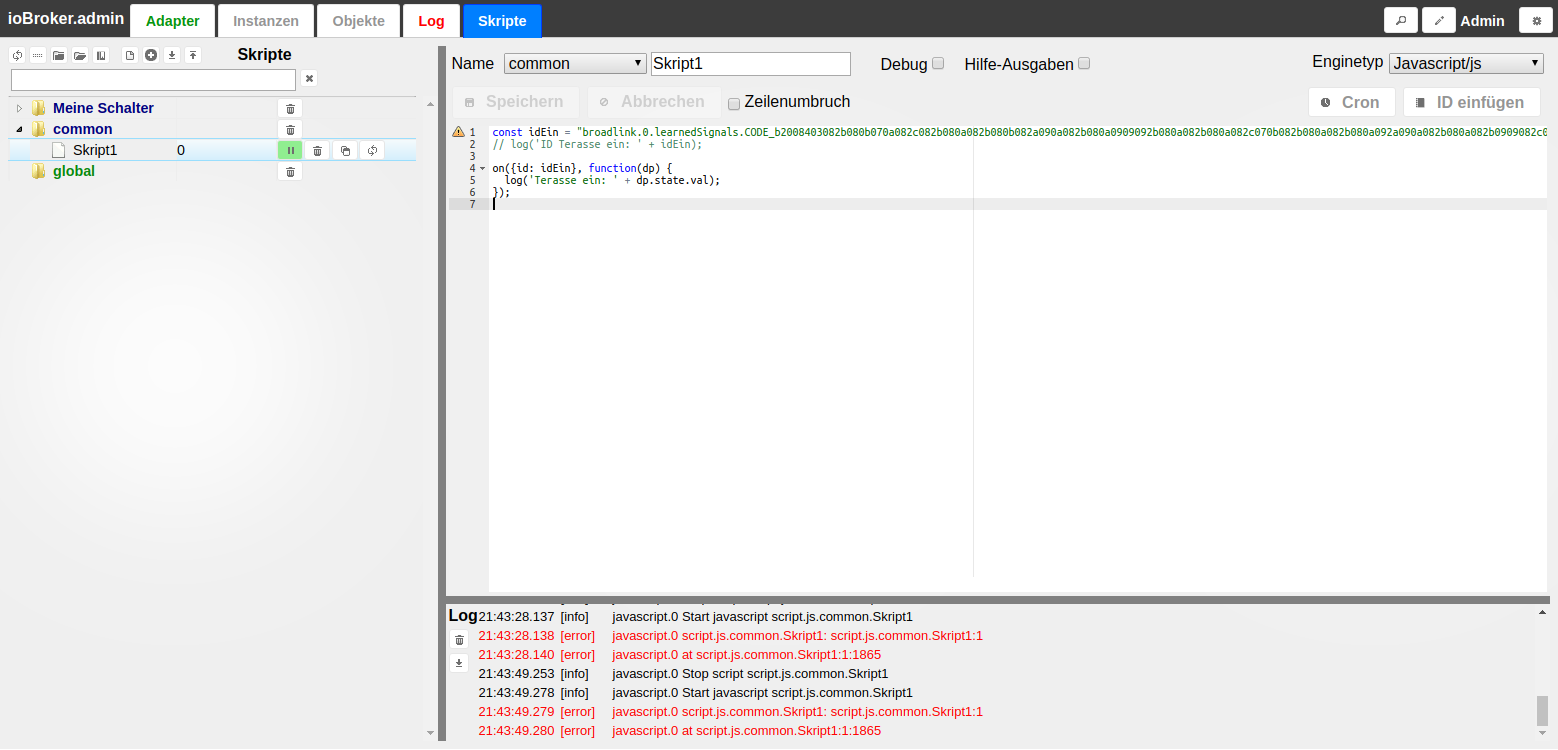This screenshot has width=1558, height=750.
Task: Toggle the Zeilenumbruch checkbox
Action: [x=734, y=103]
